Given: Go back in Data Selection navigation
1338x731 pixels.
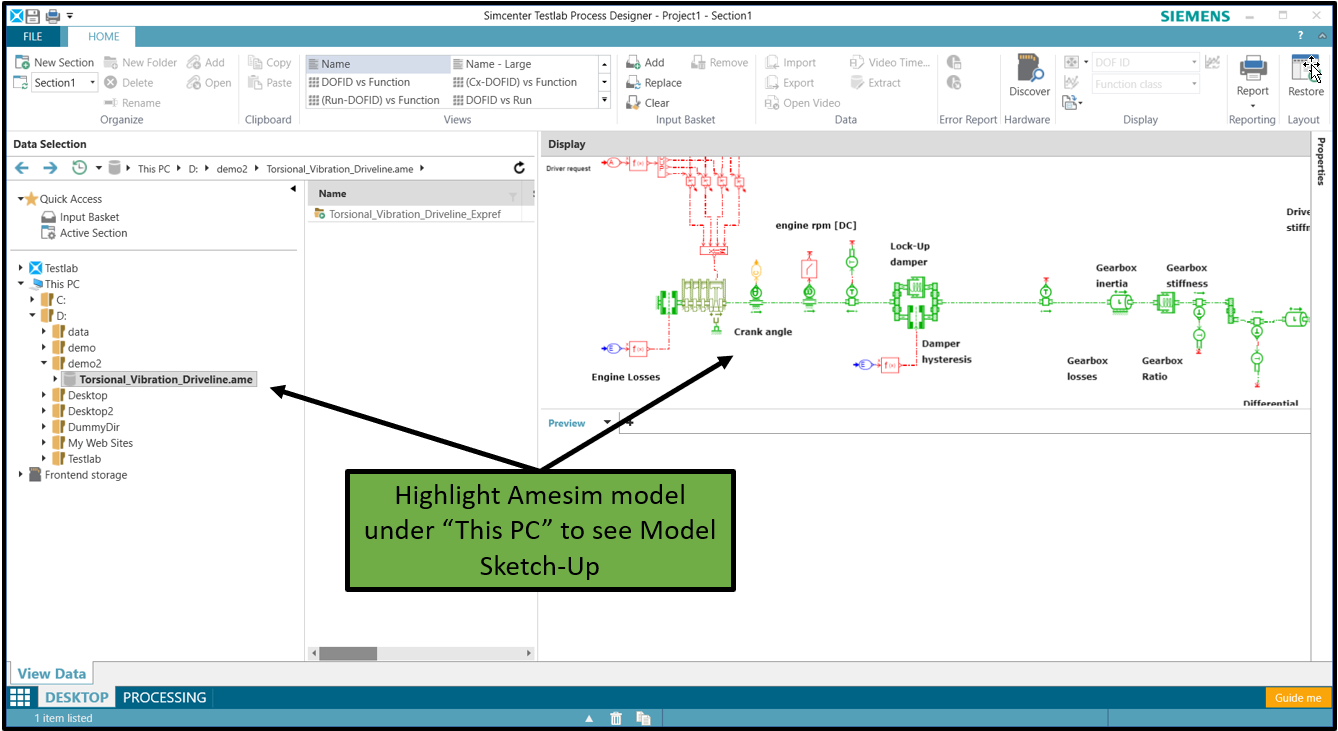Looking at the screenshot, I should point(22,168).
